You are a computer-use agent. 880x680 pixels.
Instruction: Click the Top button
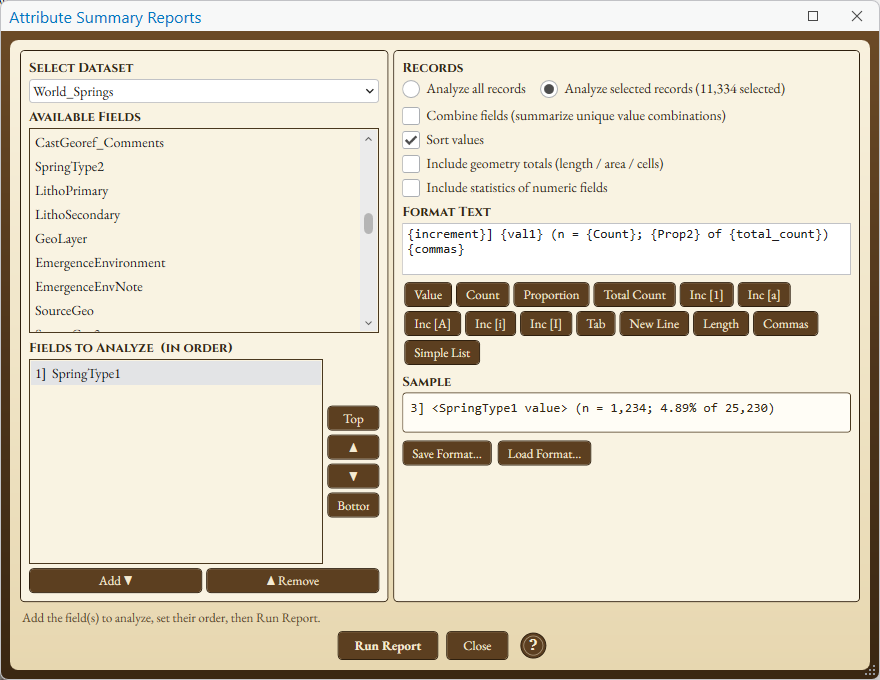353,419
